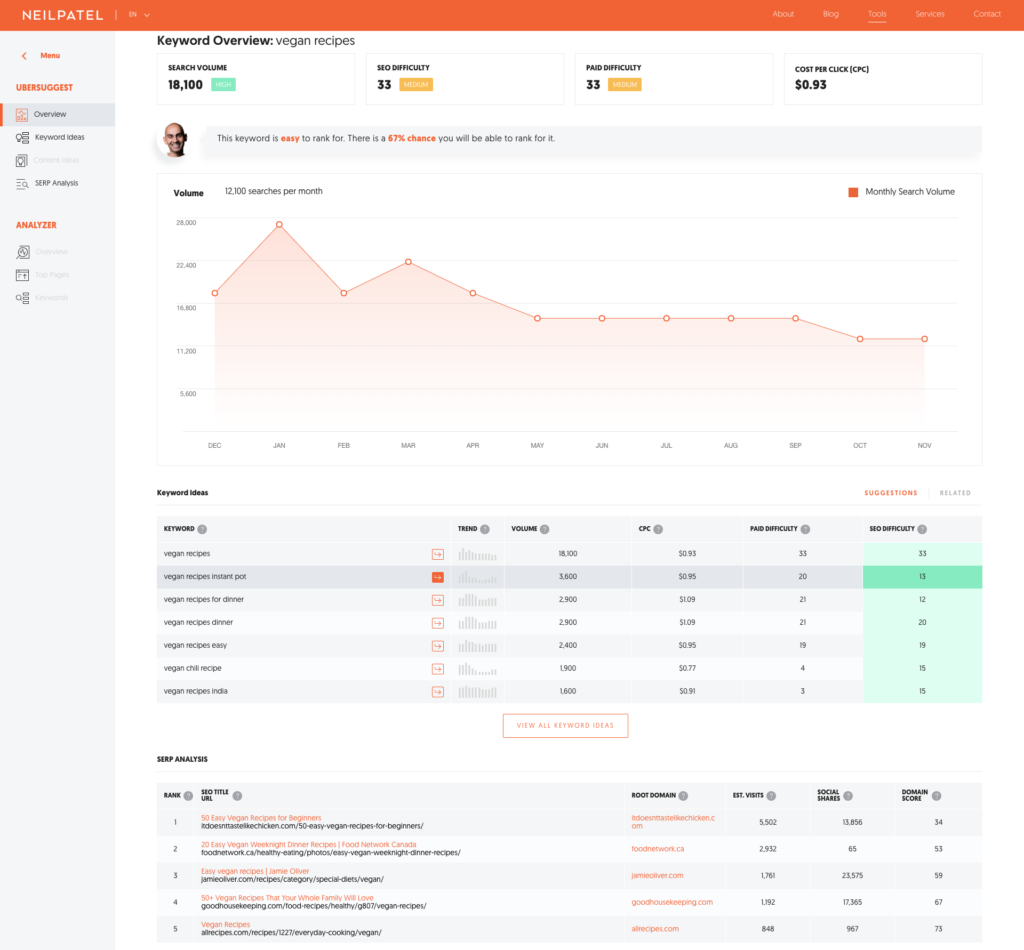1024x950 pixels.
Task: Click the Monthly Search Volume legend swatch
Action: click(x=853, y=193)
